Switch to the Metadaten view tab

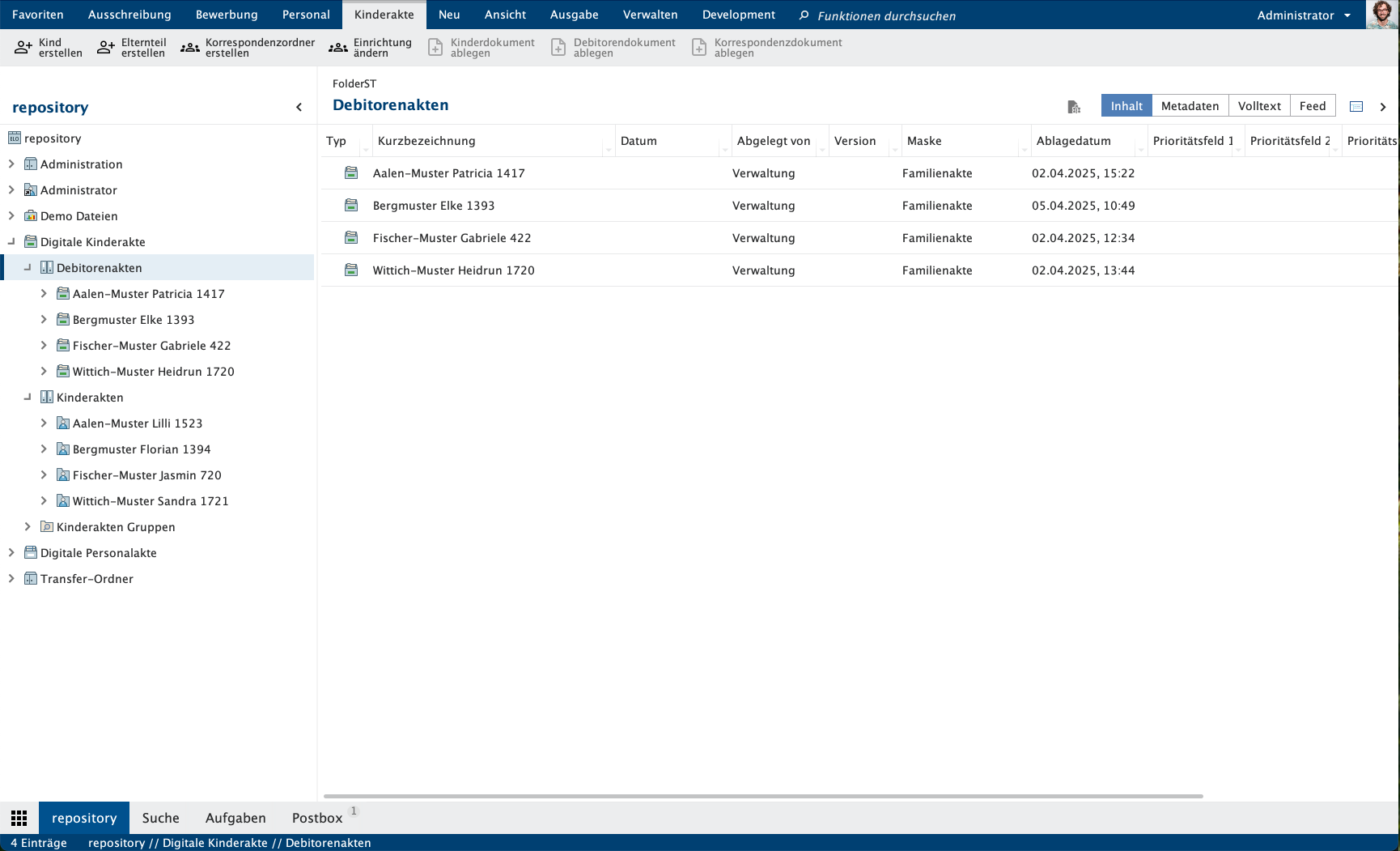1190,106
